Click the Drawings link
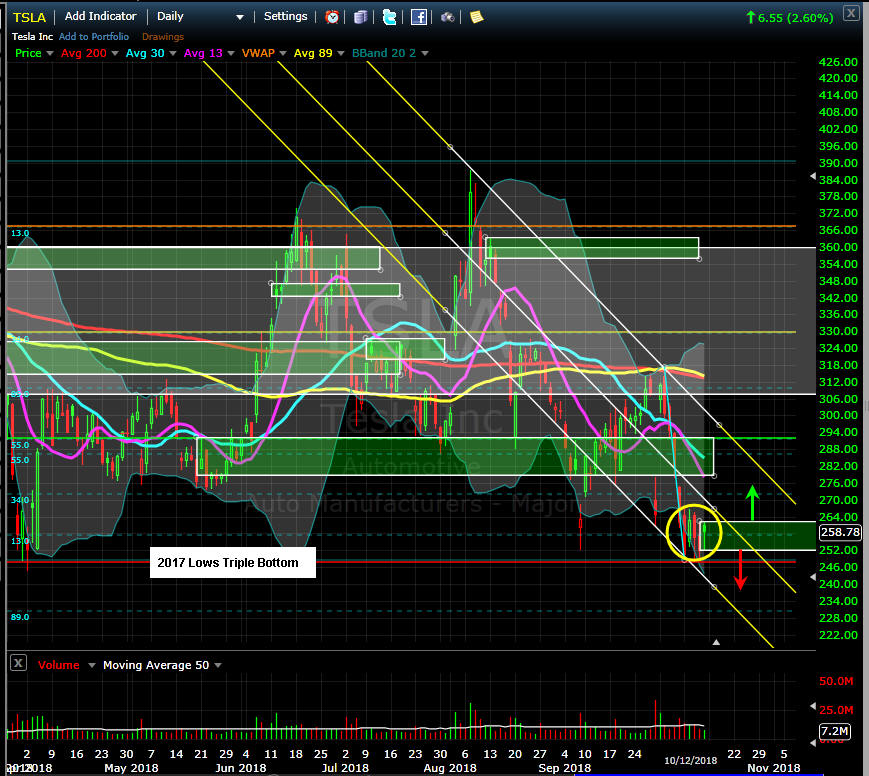 click(x=162, y=37)
